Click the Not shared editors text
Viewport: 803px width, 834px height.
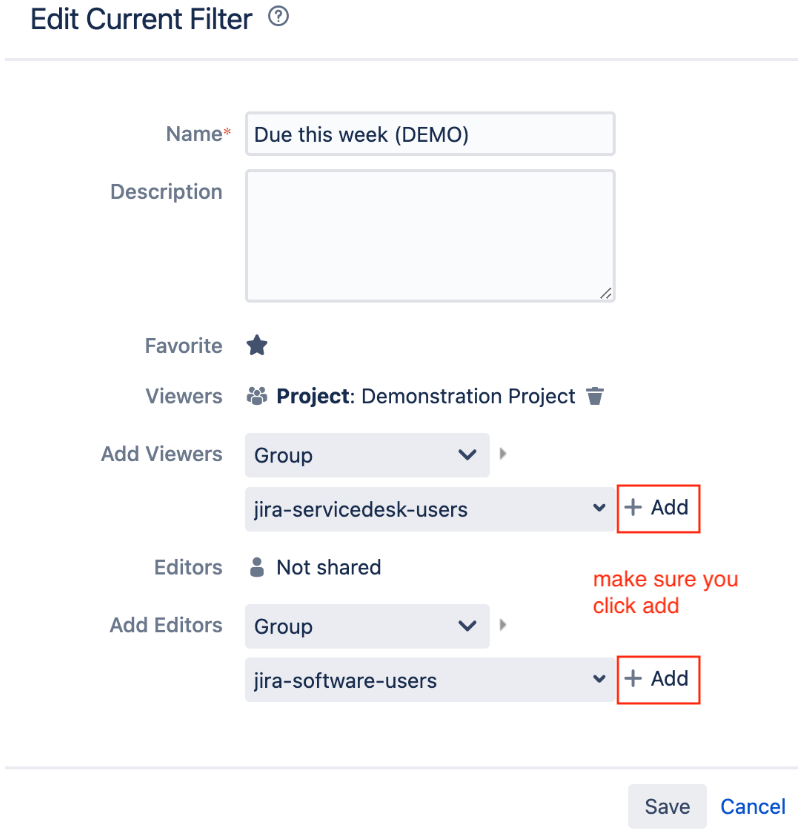click(x=329, y=568)
